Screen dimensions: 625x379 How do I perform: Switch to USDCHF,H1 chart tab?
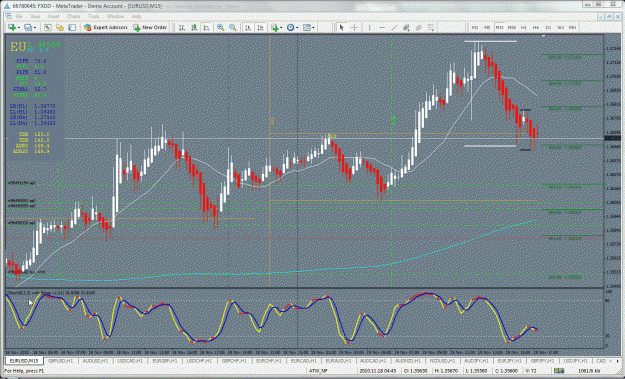[199, 361]
